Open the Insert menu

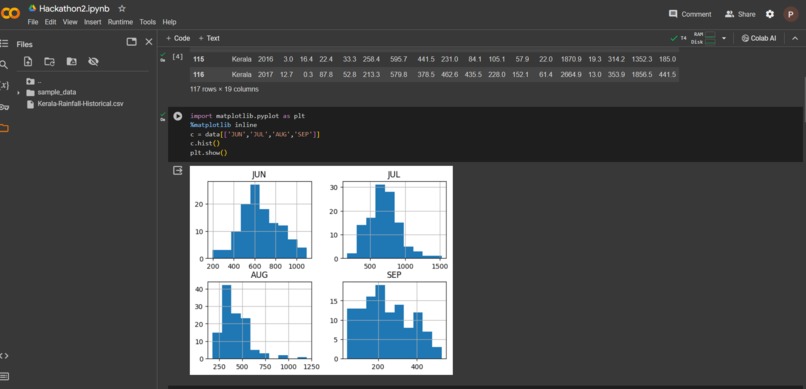(93, 22)
